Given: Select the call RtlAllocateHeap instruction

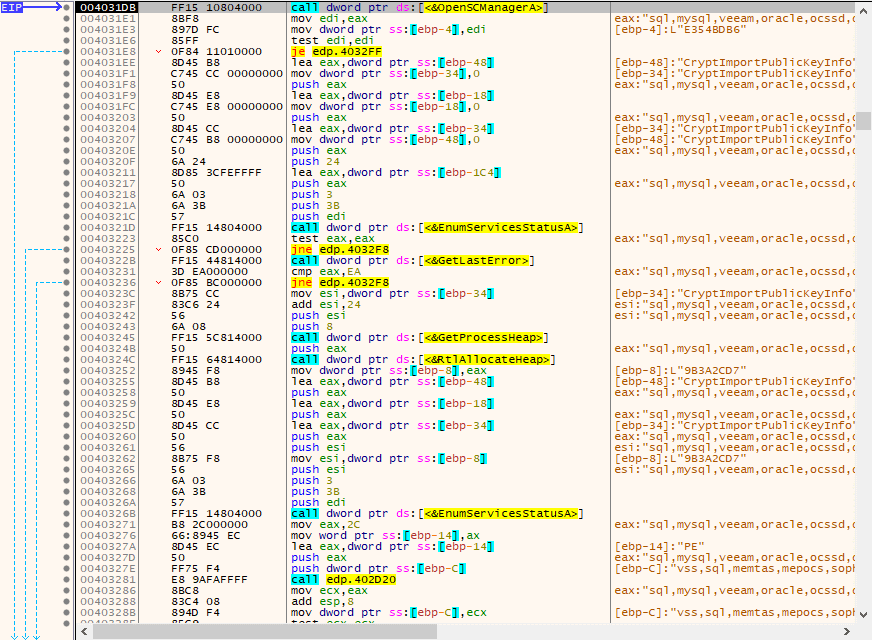Looking at the screenshot, I should (x=423, y=359).
